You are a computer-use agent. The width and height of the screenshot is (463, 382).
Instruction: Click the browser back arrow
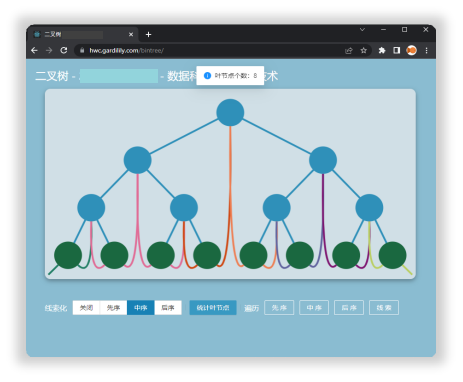point(34,50)
